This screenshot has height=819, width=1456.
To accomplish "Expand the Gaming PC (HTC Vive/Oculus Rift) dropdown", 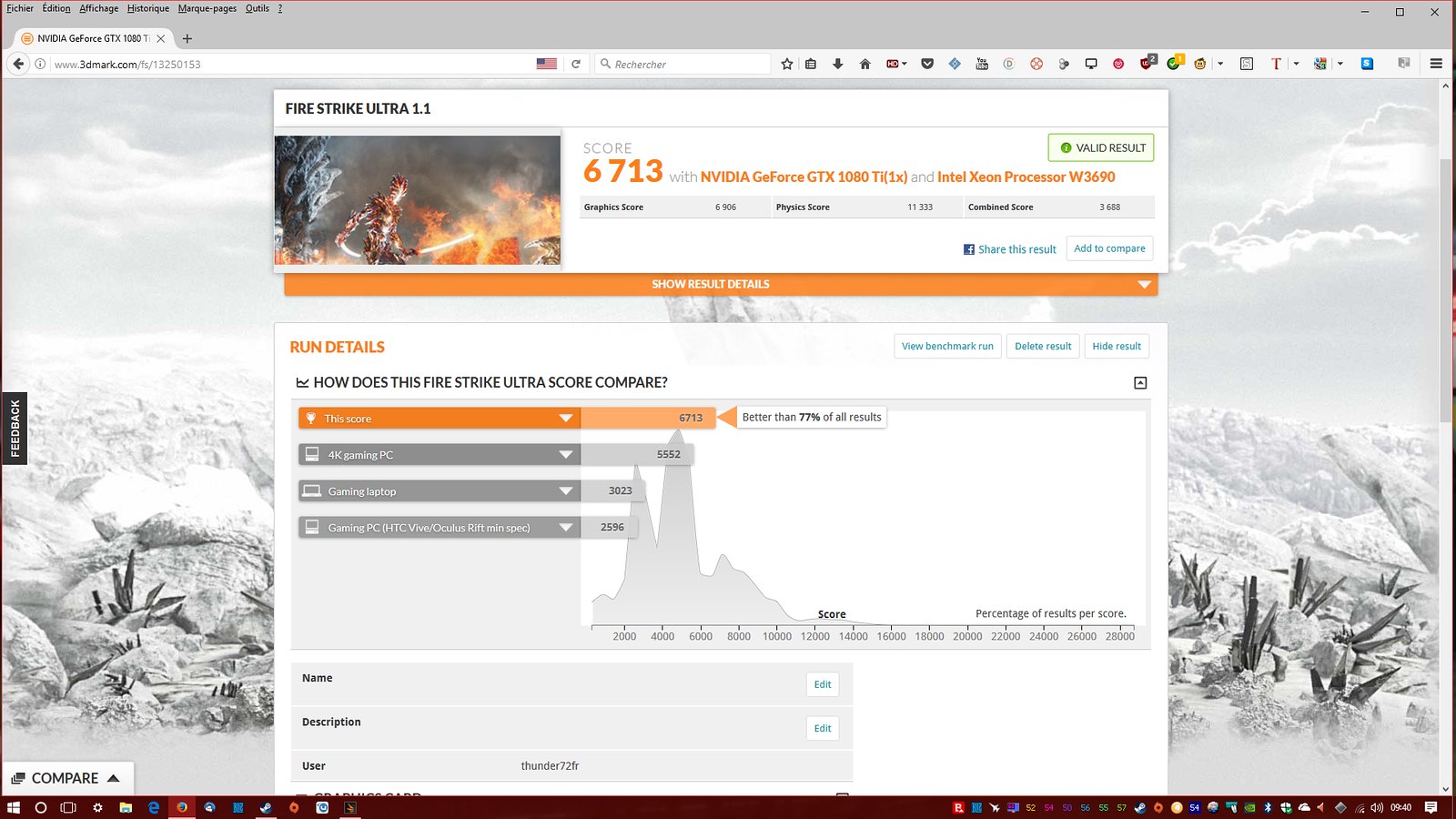I will (x=566, y=528).
